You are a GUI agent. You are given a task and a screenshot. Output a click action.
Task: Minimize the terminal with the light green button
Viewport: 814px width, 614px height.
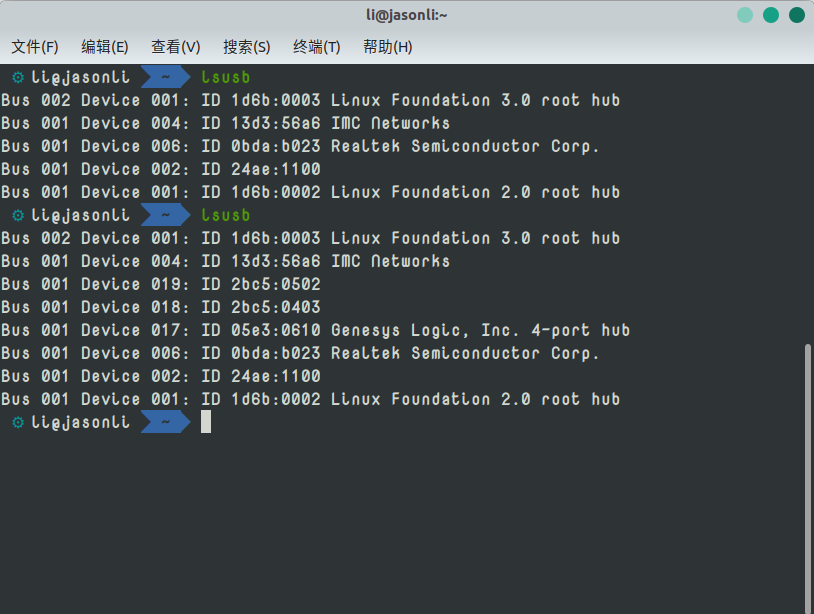[745, 15]
